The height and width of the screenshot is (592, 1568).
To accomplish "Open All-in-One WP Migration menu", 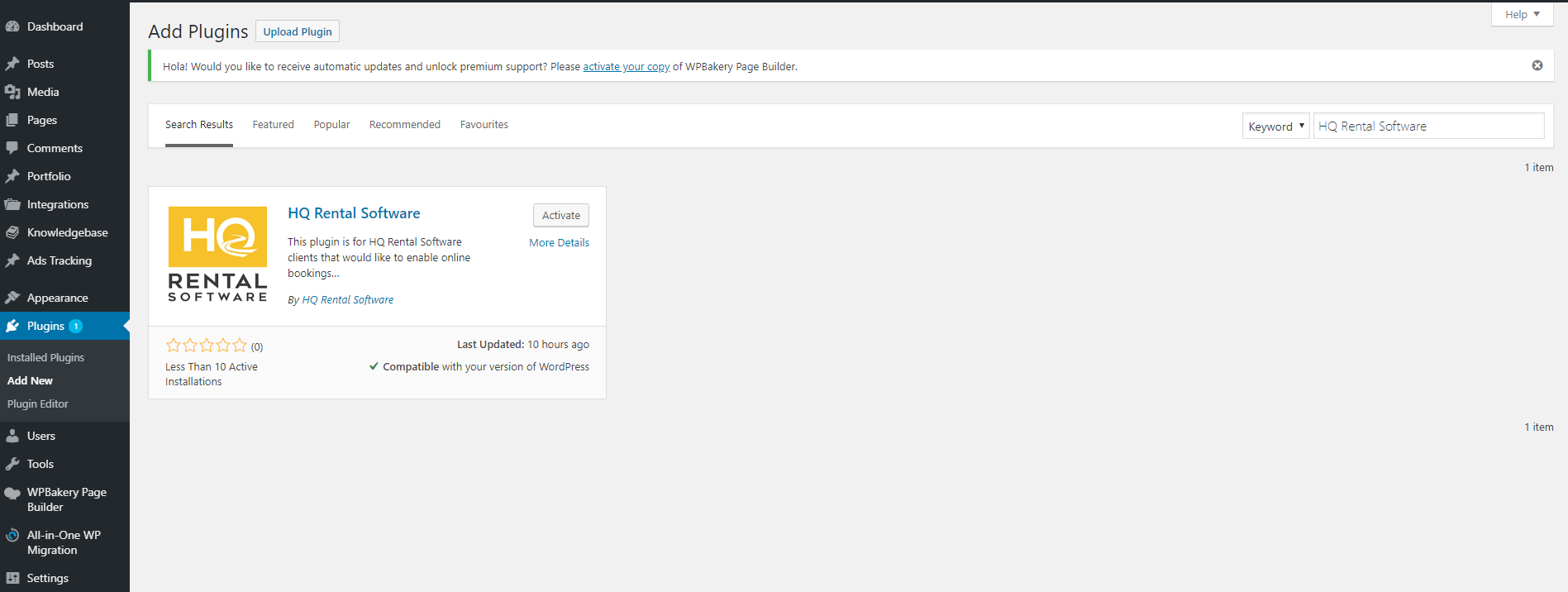I will click(x=64, y=542).
